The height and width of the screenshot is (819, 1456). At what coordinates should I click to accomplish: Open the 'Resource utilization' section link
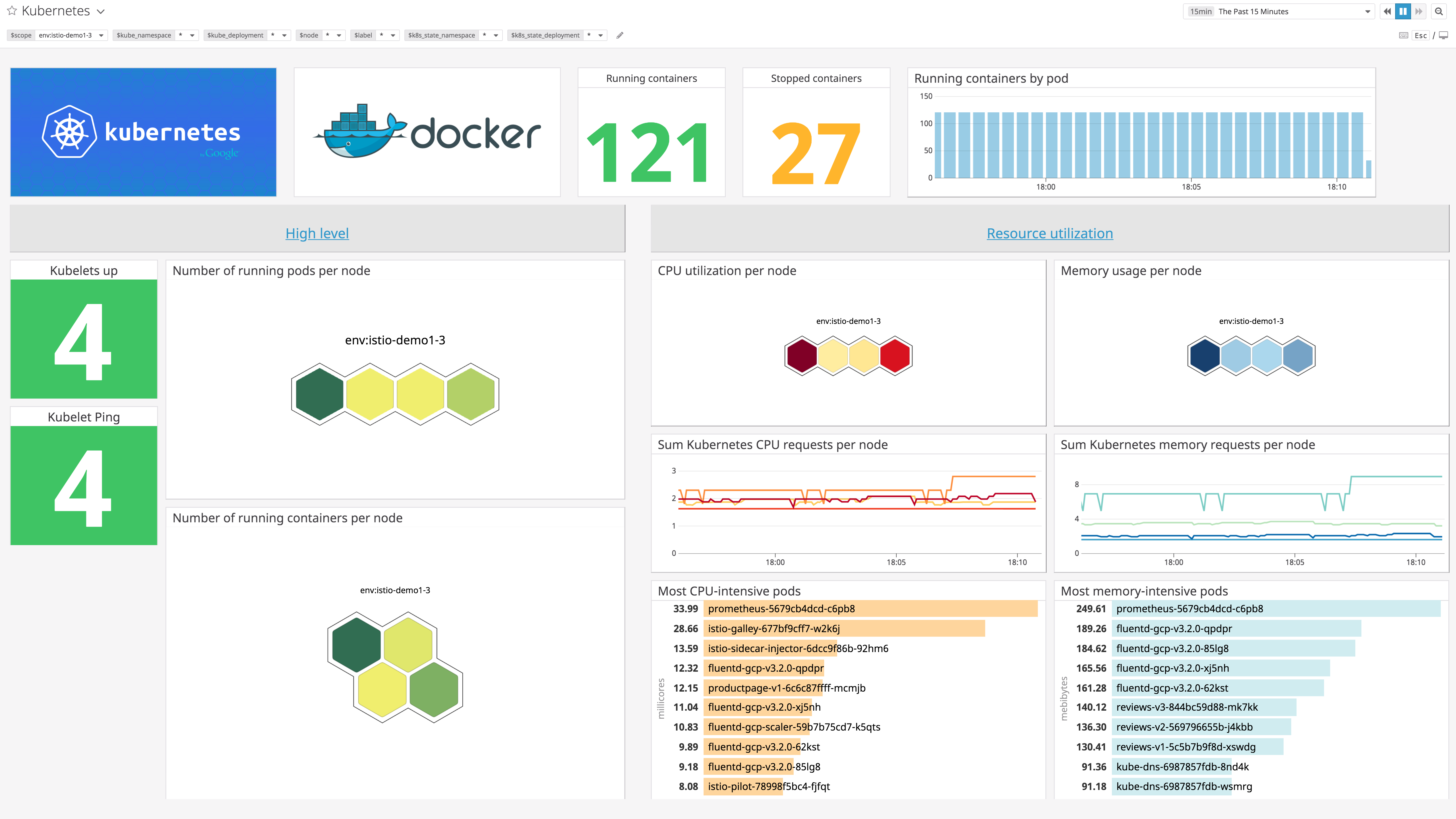pyautogui.click(x=1050, y=233)
